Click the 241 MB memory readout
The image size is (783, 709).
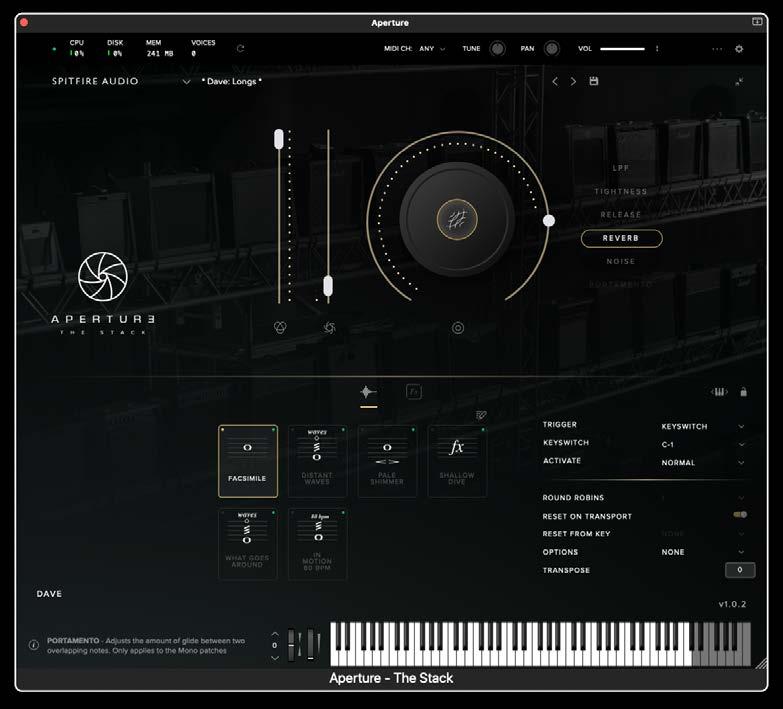pos(160,53)
